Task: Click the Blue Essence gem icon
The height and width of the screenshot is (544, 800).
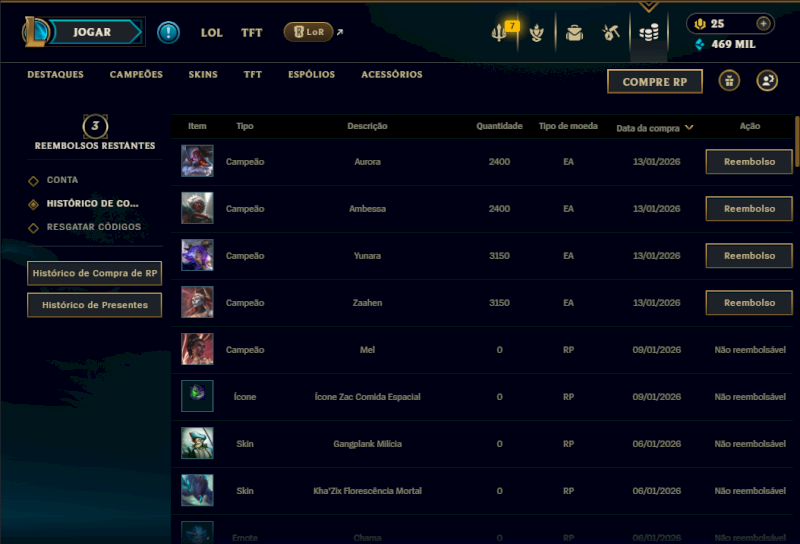Action: pyautogui.click(x=700, y=44)
